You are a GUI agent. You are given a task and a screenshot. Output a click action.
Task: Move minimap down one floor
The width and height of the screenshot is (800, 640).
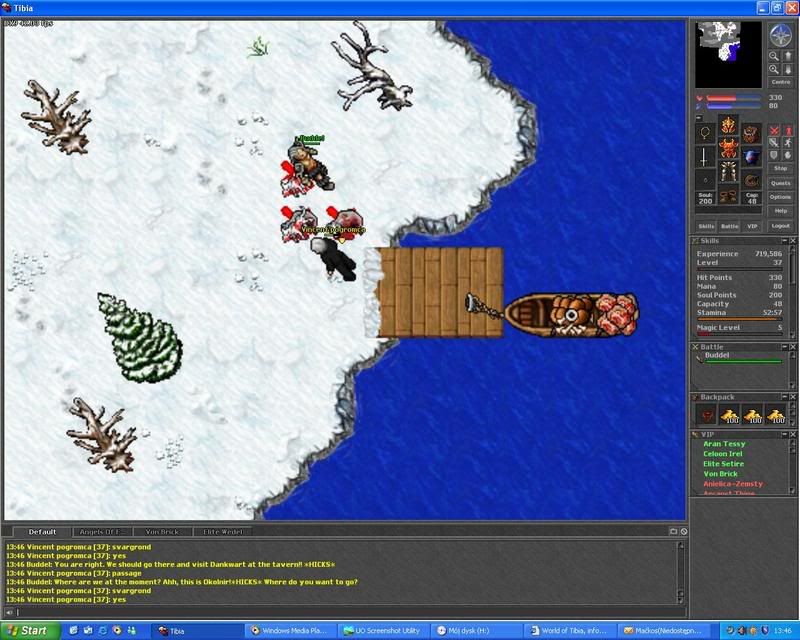click(788, 69)
